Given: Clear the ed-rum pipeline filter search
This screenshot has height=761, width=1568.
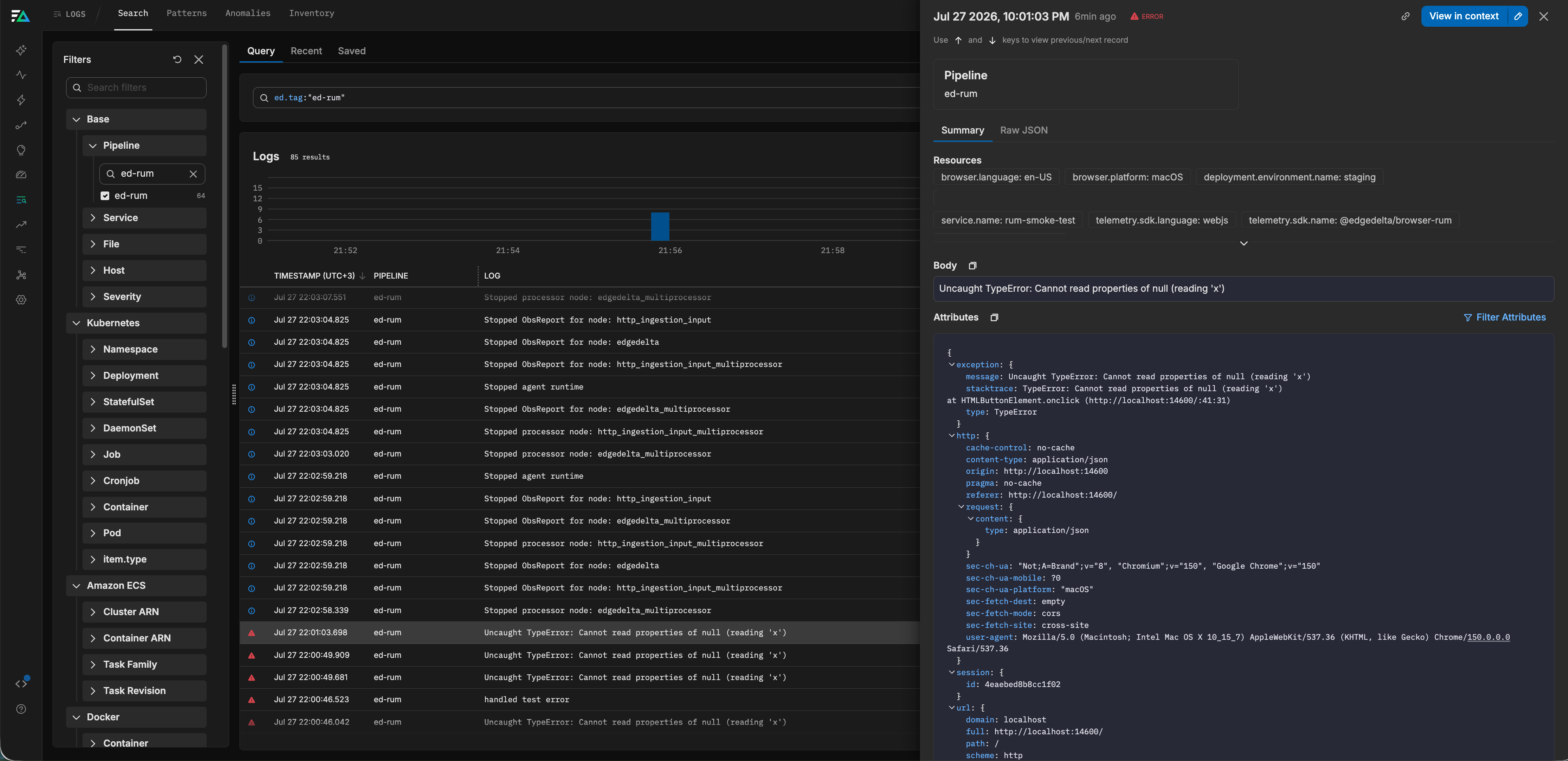Looking at the screenshot, I should tap(193, 173).
